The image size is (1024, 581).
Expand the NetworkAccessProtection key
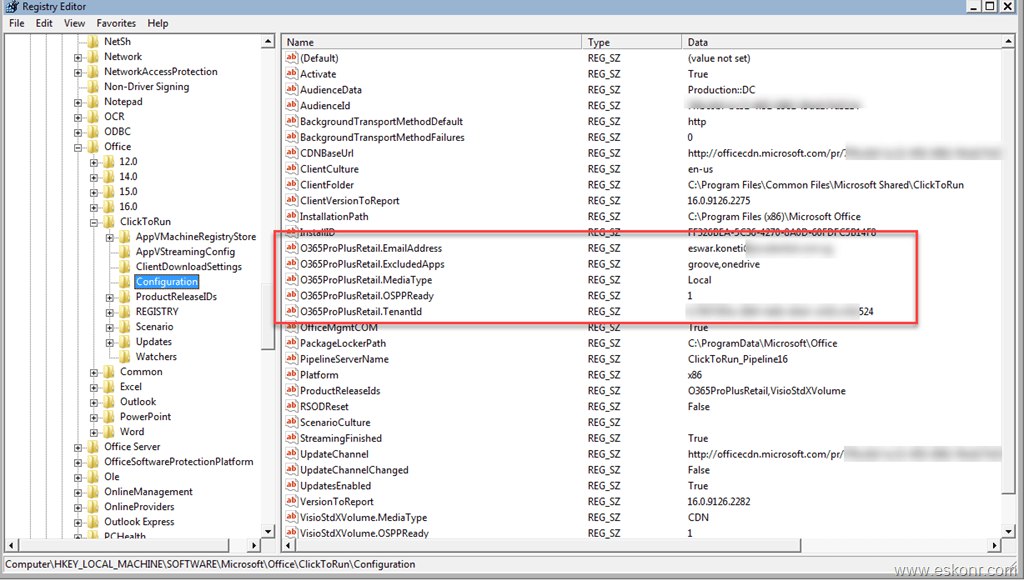click(x=78, y=72)
